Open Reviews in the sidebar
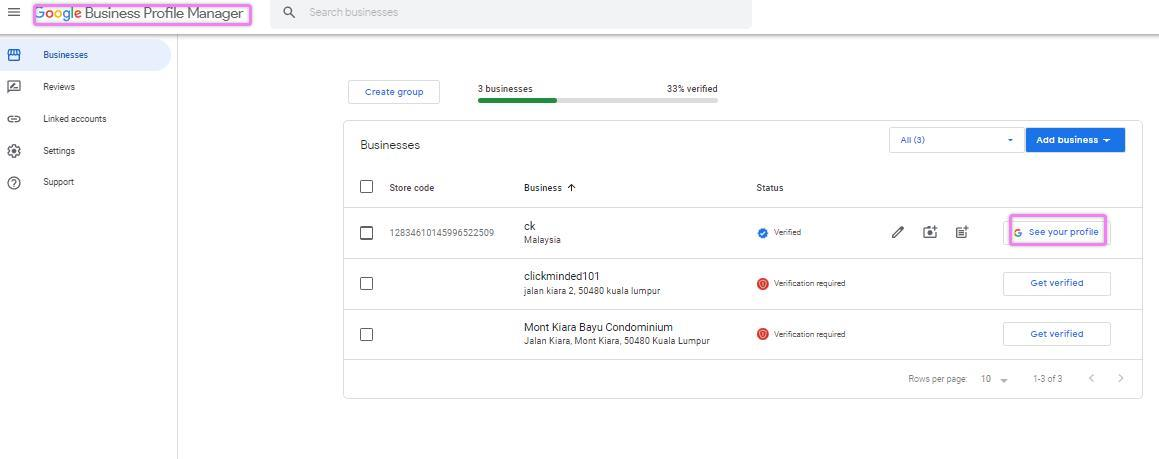 [x=59, y=87]
